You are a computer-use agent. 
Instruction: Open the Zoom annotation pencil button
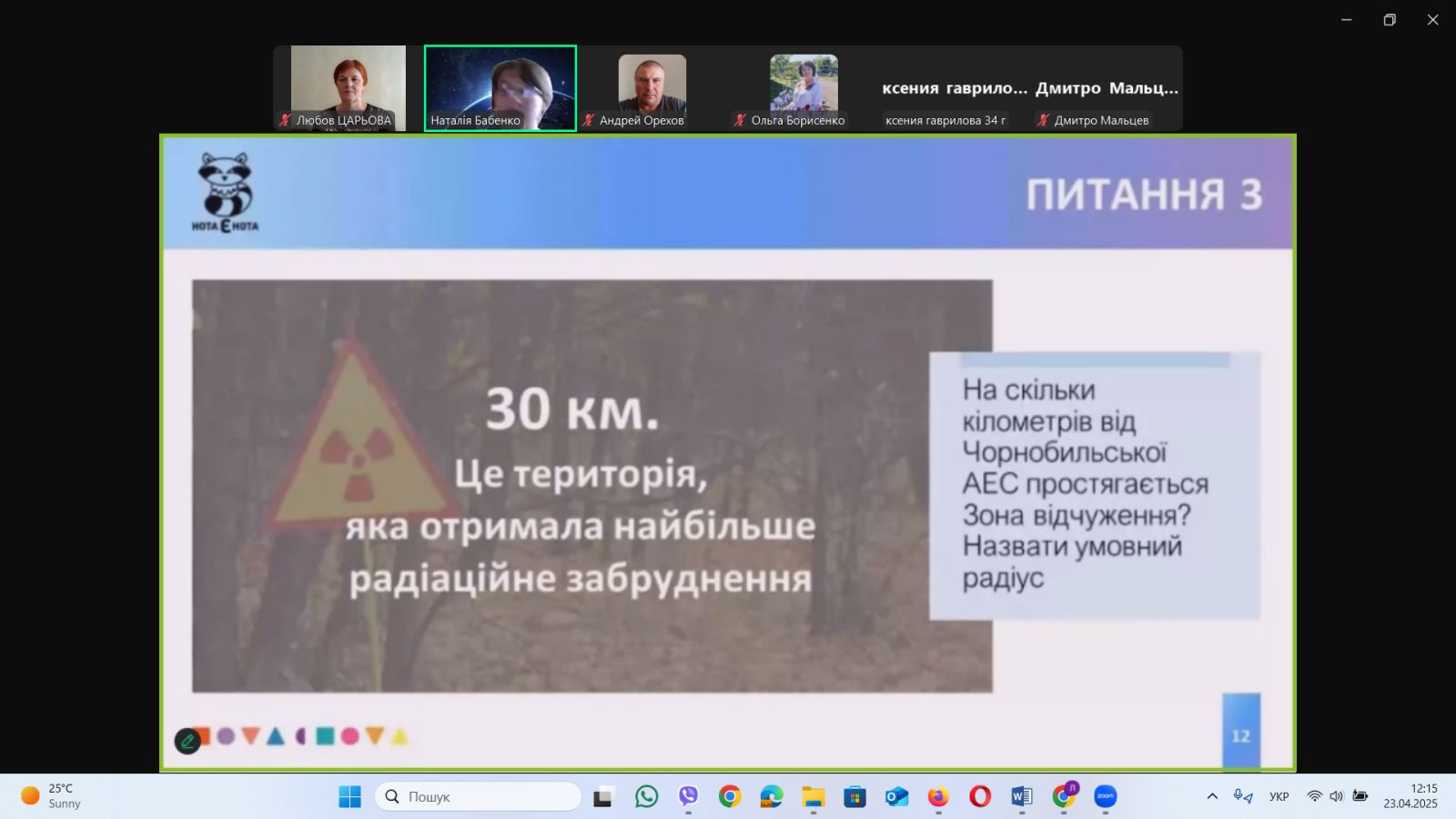click(x=187, y=741)
